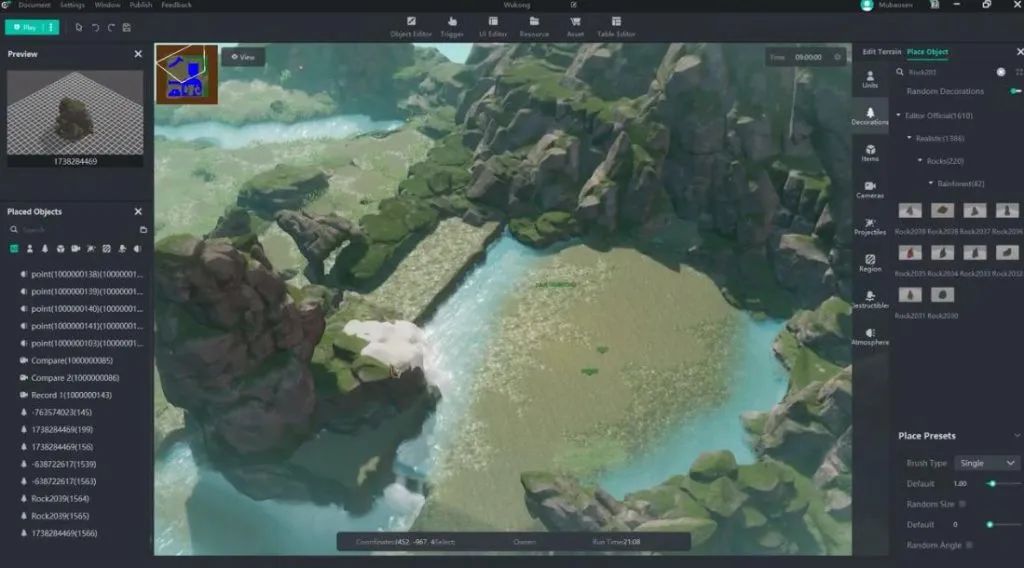The width and height of the screenshot is (1024, 568).
Task: Collapse the Rocks(220) folder
Action: pyautogui.click(x=920, y=160)
